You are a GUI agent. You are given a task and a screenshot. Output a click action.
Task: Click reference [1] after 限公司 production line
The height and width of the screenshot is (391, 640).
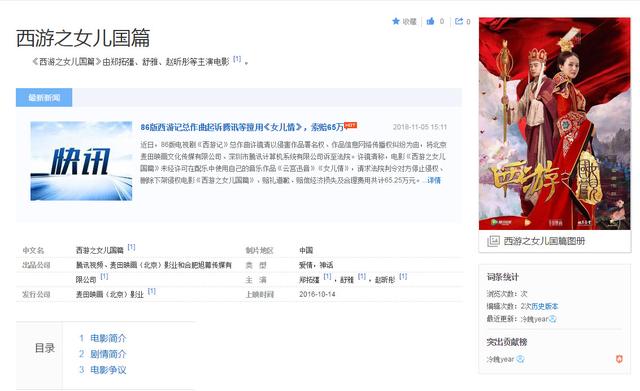pyautogui.click(x=104, y=276)
